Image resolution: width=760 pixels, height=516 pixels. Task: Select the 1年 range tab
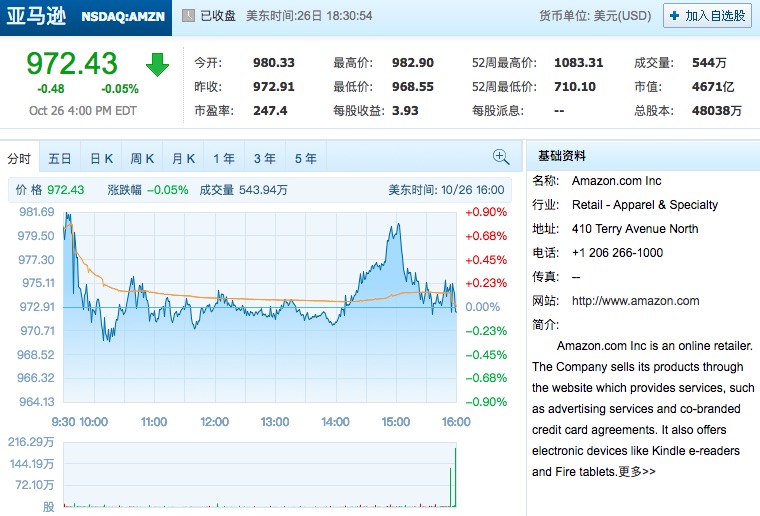[x=224, y=159]
